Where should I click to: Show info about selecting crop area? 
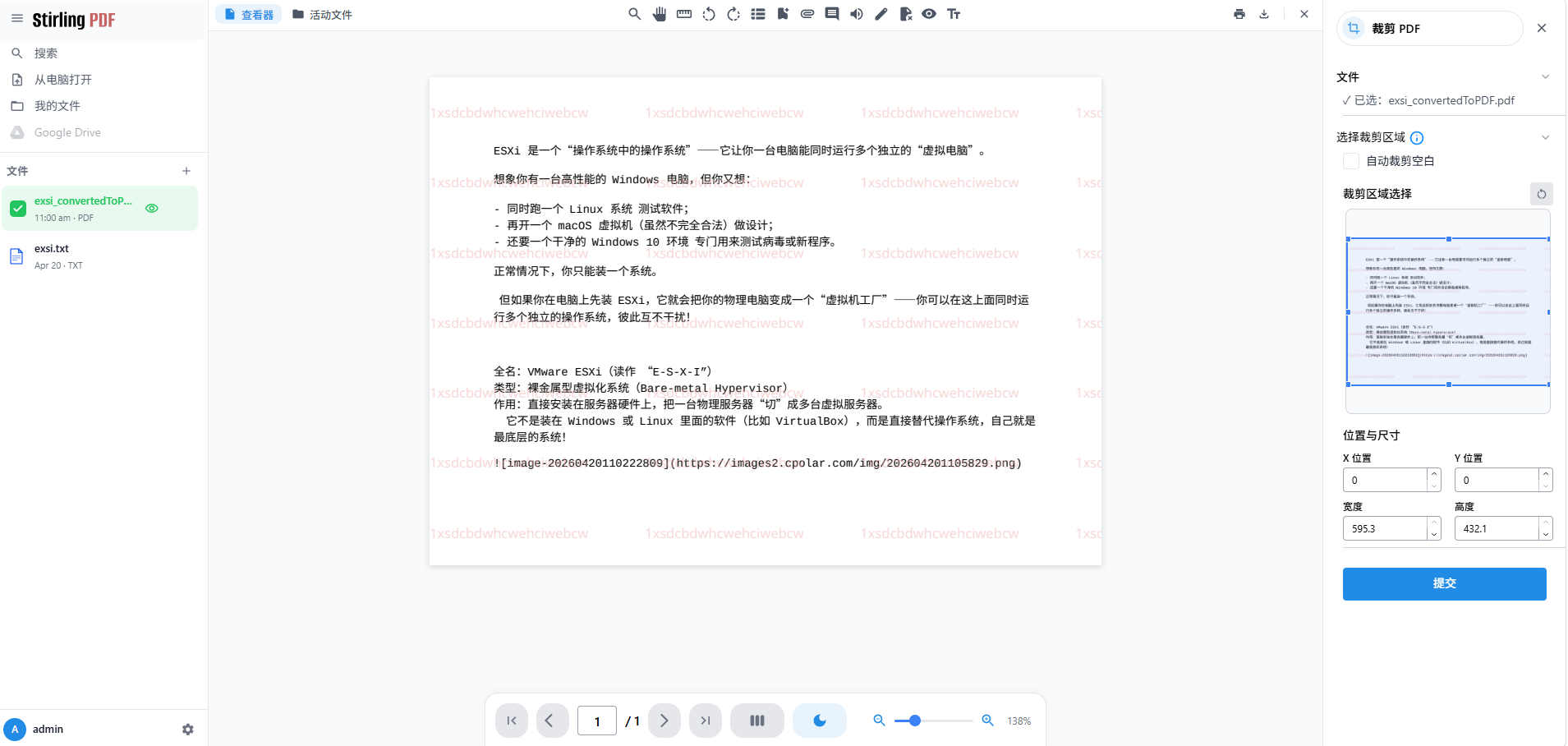click(1417, 138)
